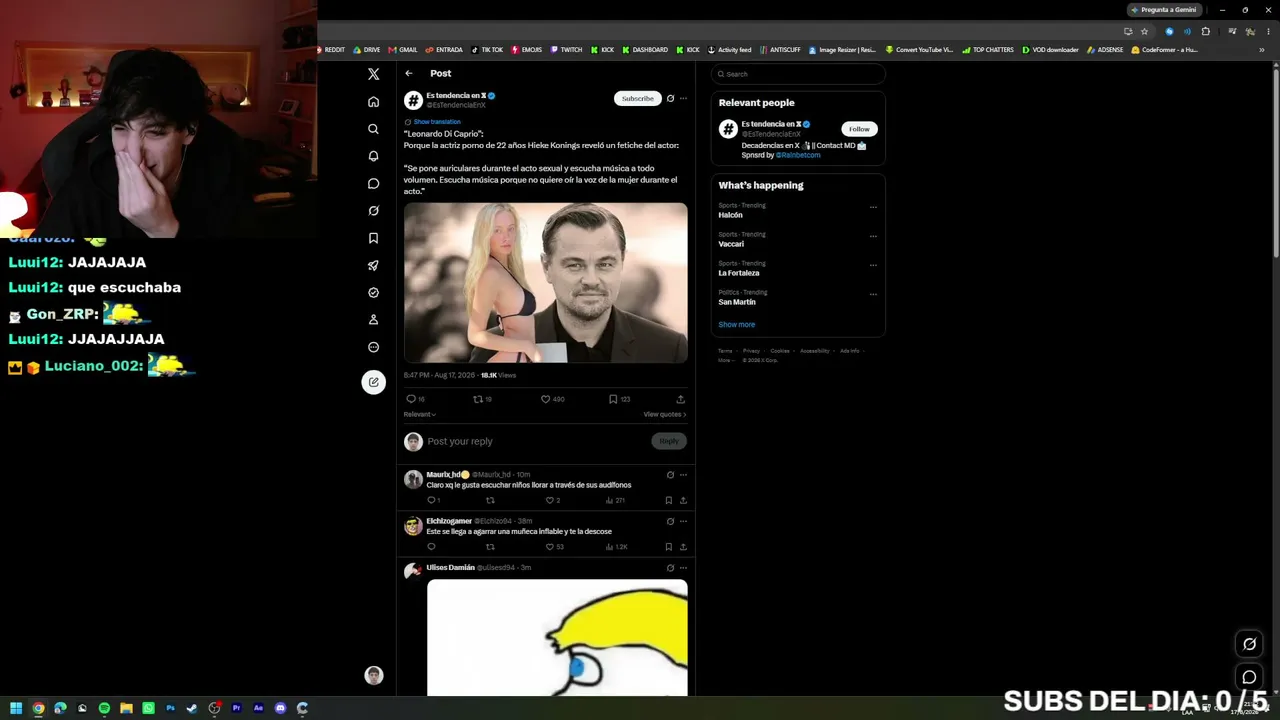Viewport: 1280px width, 720px height.
Task: Open DASHBOARD bookmark
Action: 645,50
